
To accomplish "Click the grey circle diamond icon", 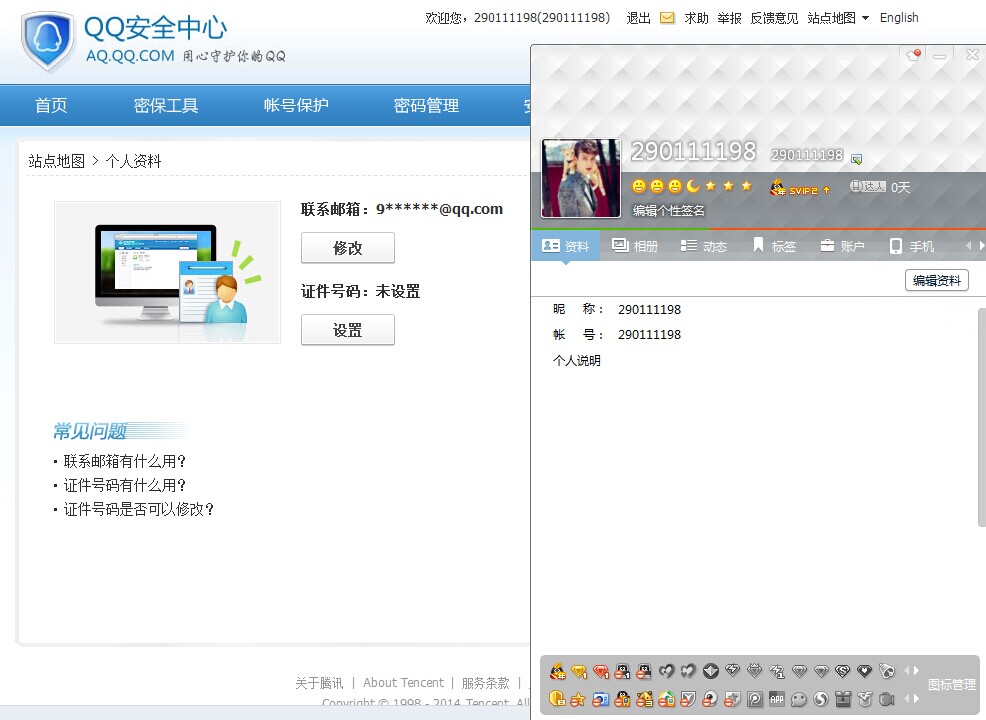I will pos(711,672).
